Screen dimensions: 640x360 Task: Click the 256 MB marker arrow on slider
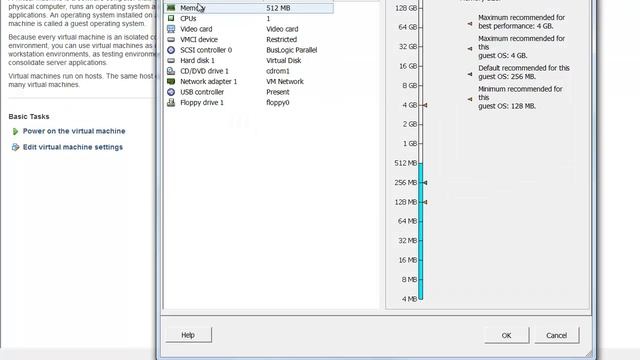point(425,182)
